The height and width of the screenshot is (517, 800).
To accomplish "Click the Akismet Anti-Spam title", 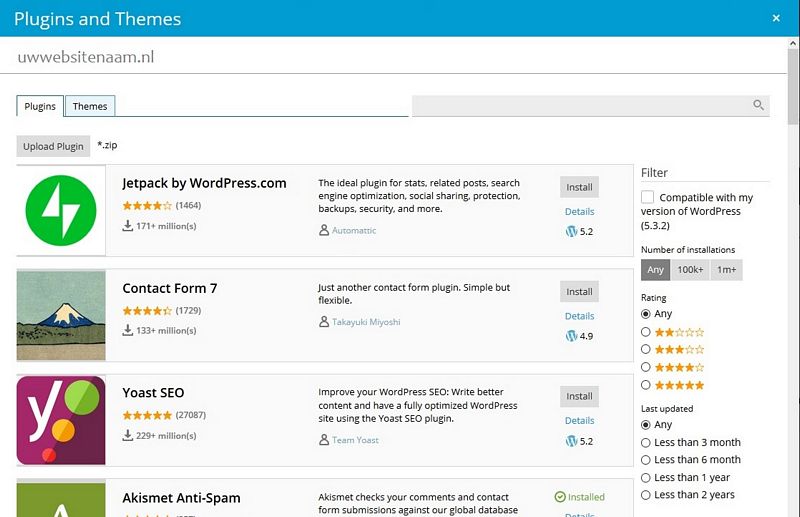I will coord(181,498).
